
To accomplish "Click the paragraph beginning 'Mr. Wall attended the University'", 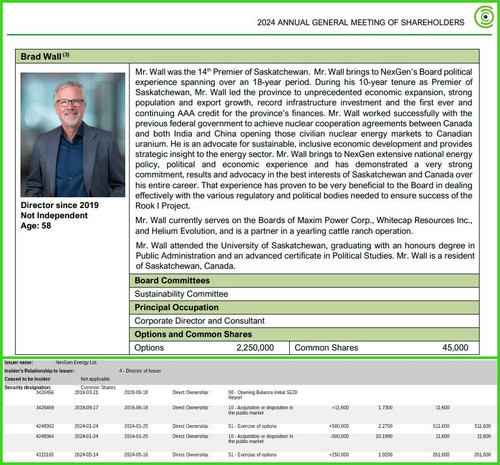I will coord(305,256).
